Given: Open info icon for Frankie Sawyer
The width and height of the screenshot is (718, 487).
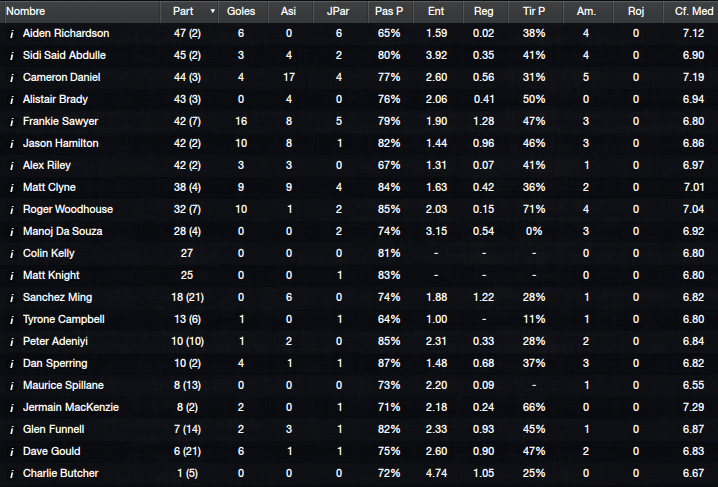Looking at the screenshot, I should (x=12, y=122).
